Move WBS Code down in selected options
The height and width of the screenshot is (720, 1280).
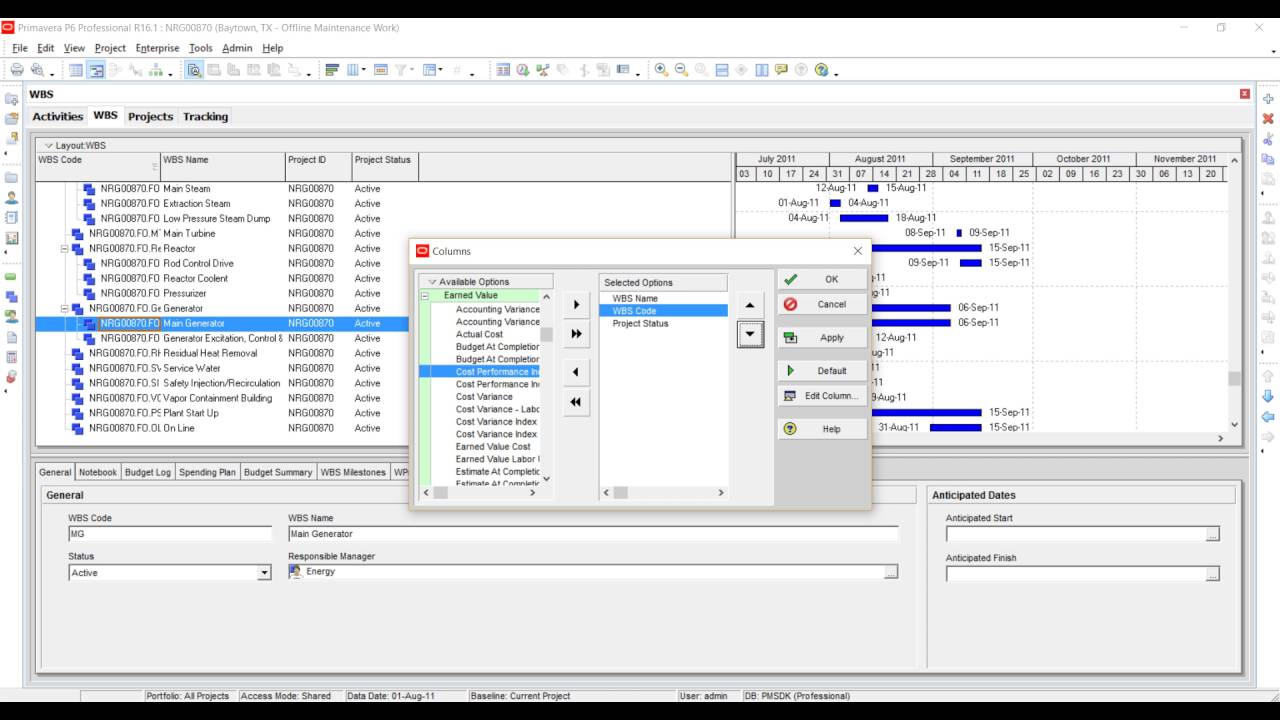point(750,334)
